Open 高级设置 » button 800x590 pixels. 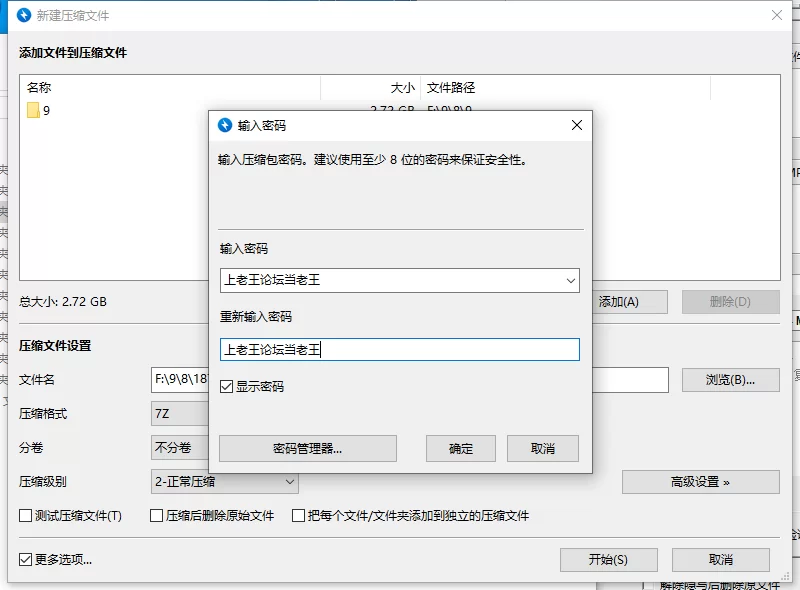pos(701,482)
